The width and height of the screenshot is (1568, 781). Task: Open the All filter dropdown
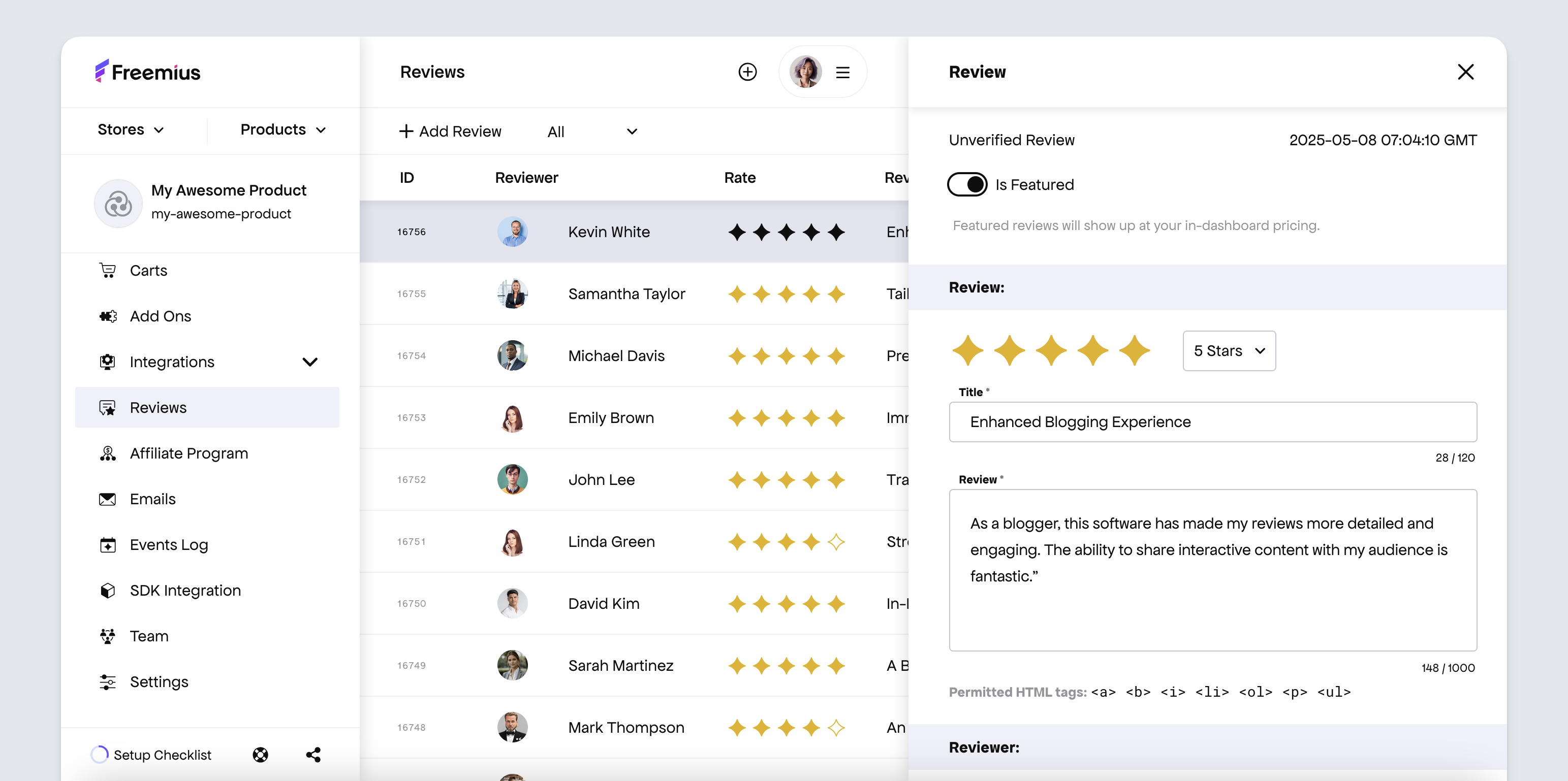click(x=591, y=132)
